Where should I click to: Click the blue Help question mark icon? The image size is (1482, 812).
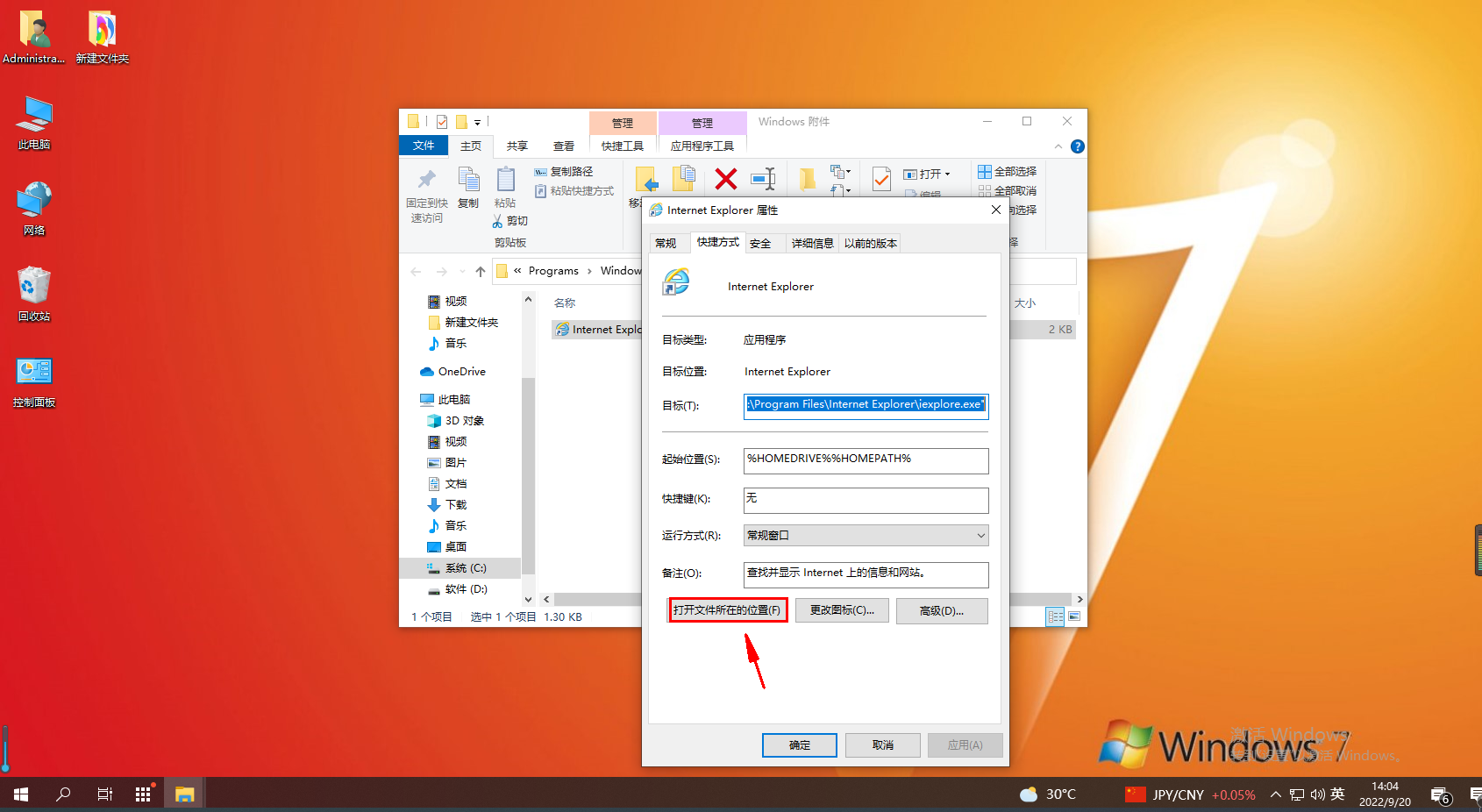tap(1078, 146)
